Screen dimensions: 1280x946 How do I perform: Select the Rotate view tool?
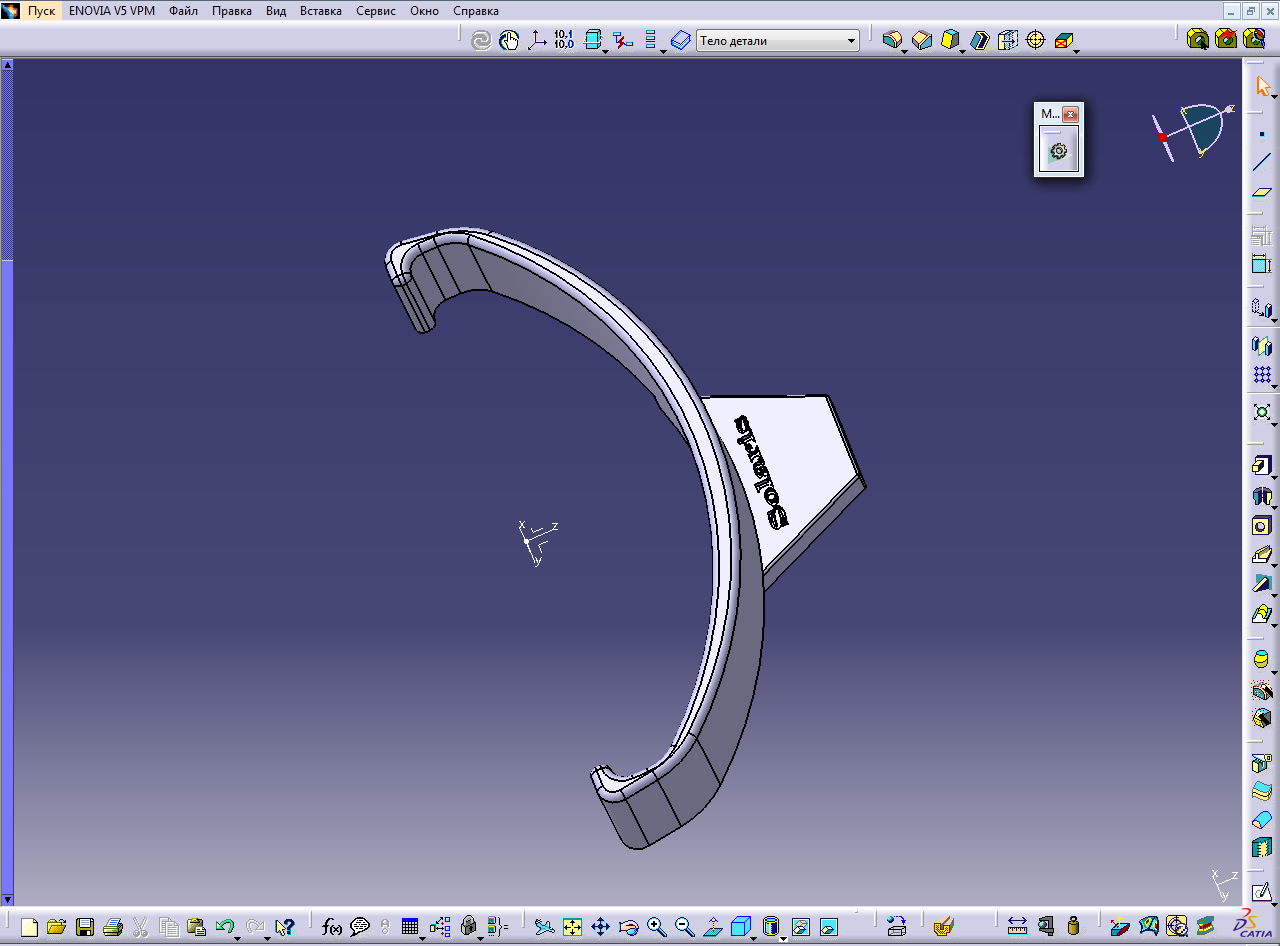628,927
